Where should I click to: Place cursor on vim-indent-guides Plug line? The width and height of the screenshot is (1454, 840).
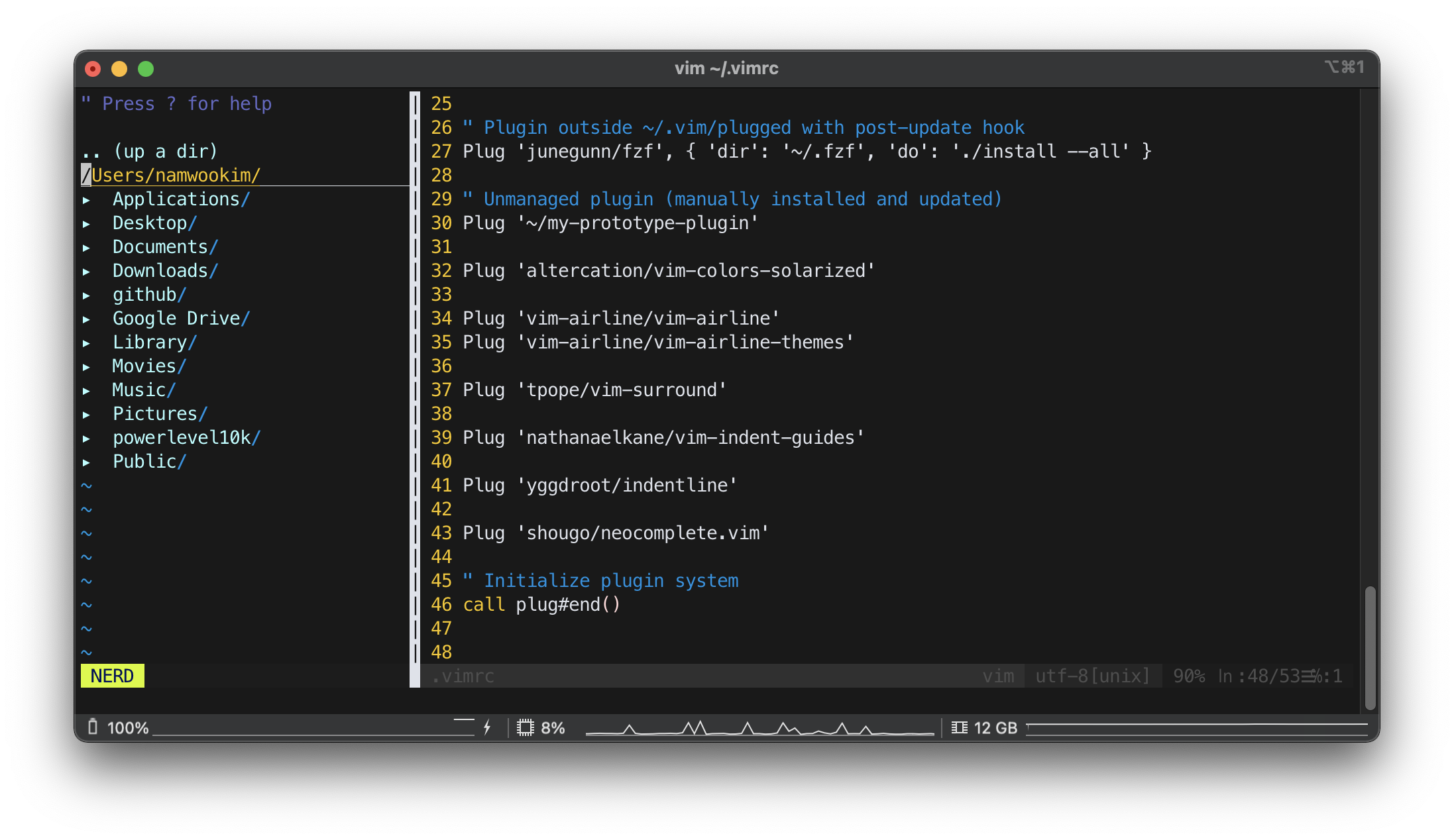point(663,437)
